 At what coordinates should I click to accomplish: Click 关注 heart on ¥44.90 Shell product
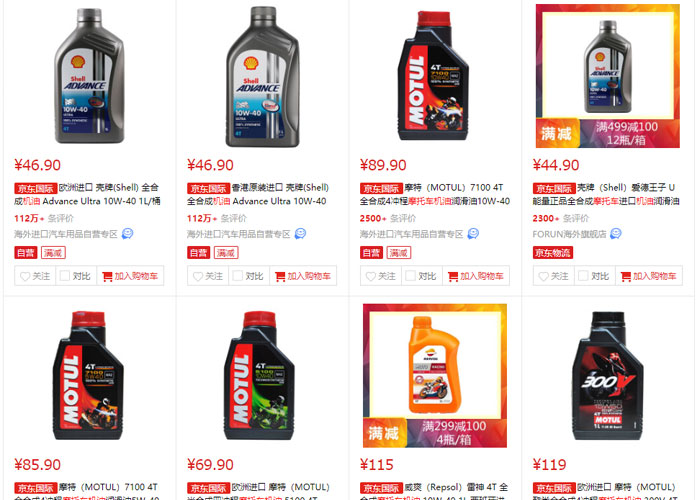(x=544, y=276)
